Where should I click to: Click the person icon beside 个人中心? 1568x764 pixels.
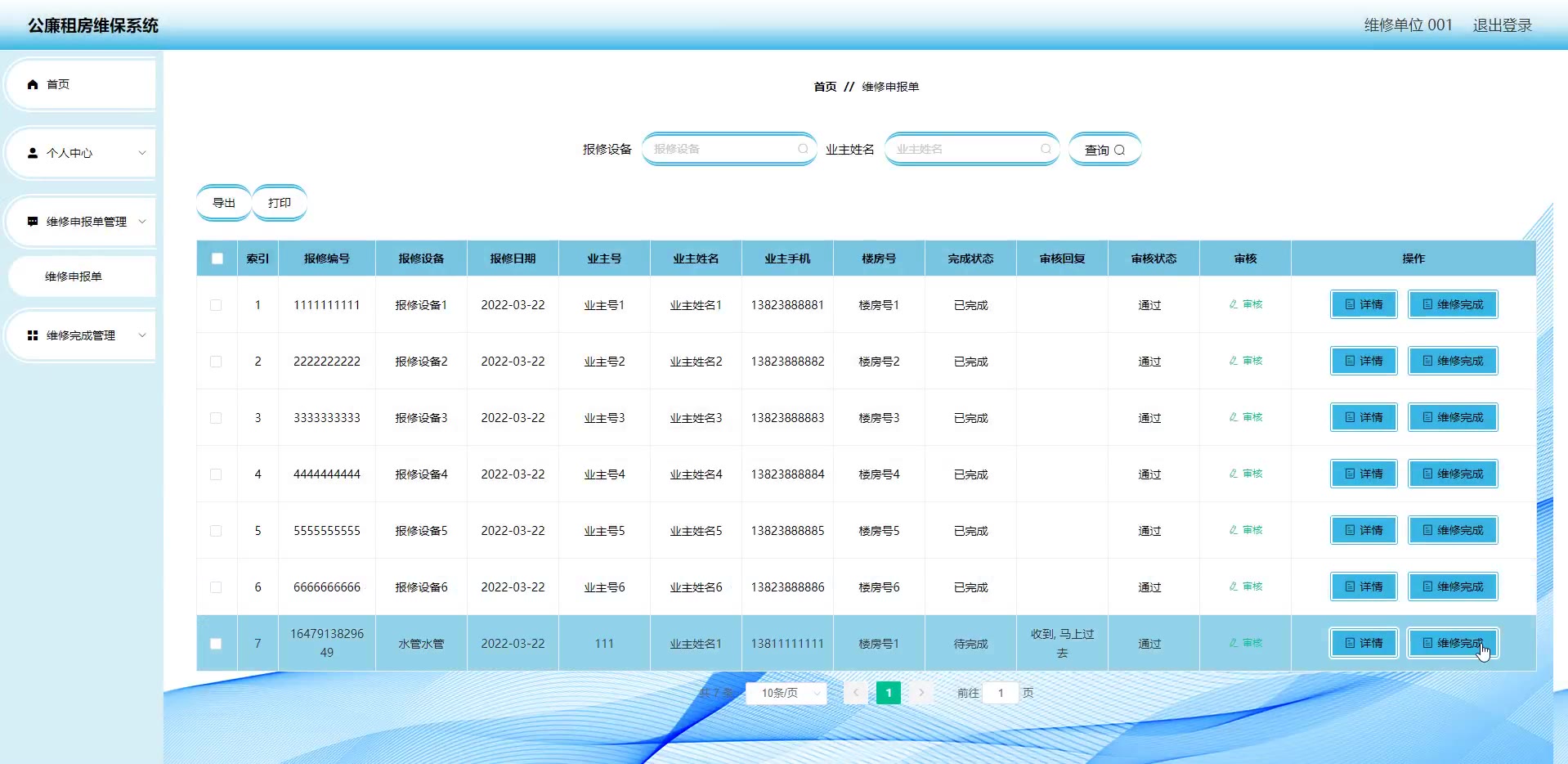(33, 153)
